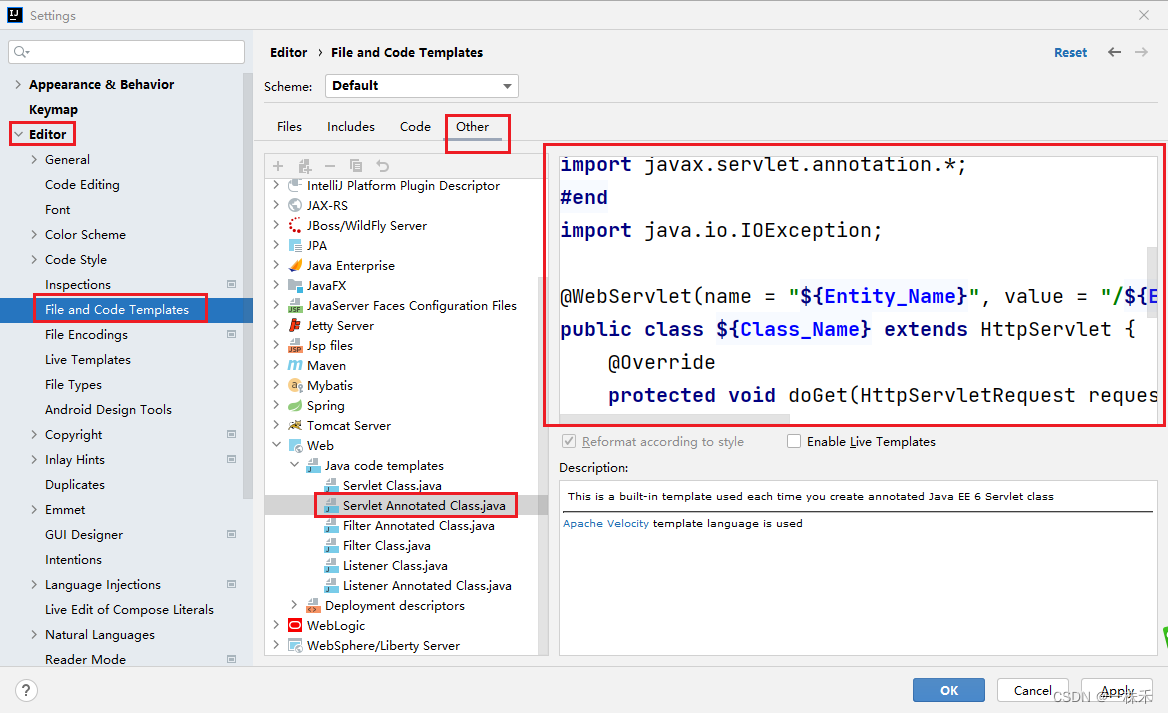Image resolution: width=1168 pixels, height=713 pixels.
Task: Switch to the Includes tab
Action: click(x=351, y=127)
